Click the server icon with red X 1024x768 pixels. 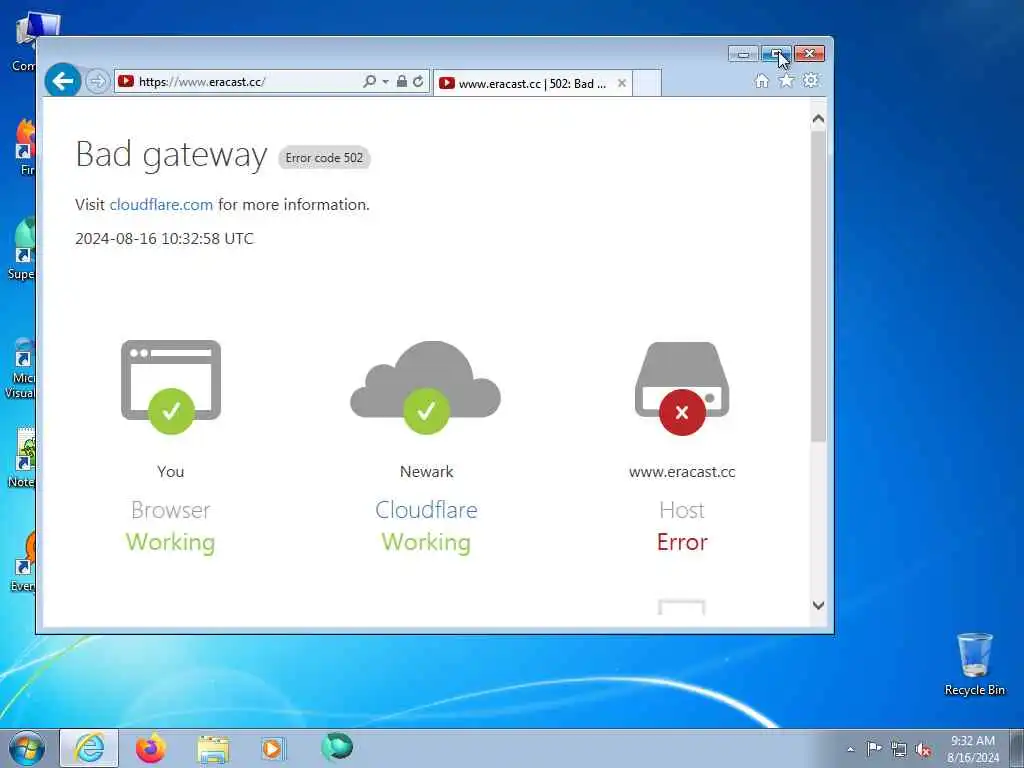pos(682,388)
